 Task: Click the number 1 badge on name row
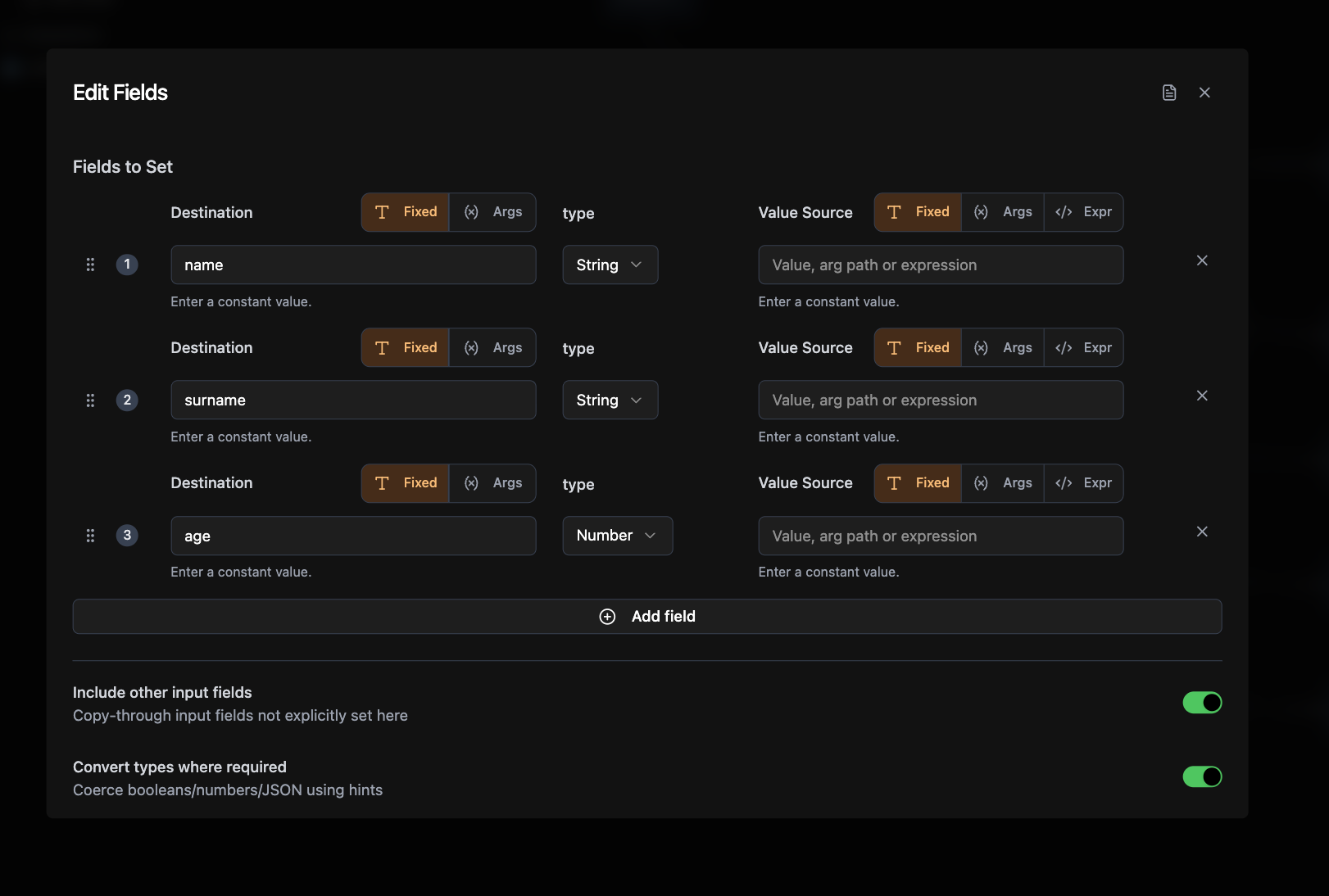pos(127,265)
